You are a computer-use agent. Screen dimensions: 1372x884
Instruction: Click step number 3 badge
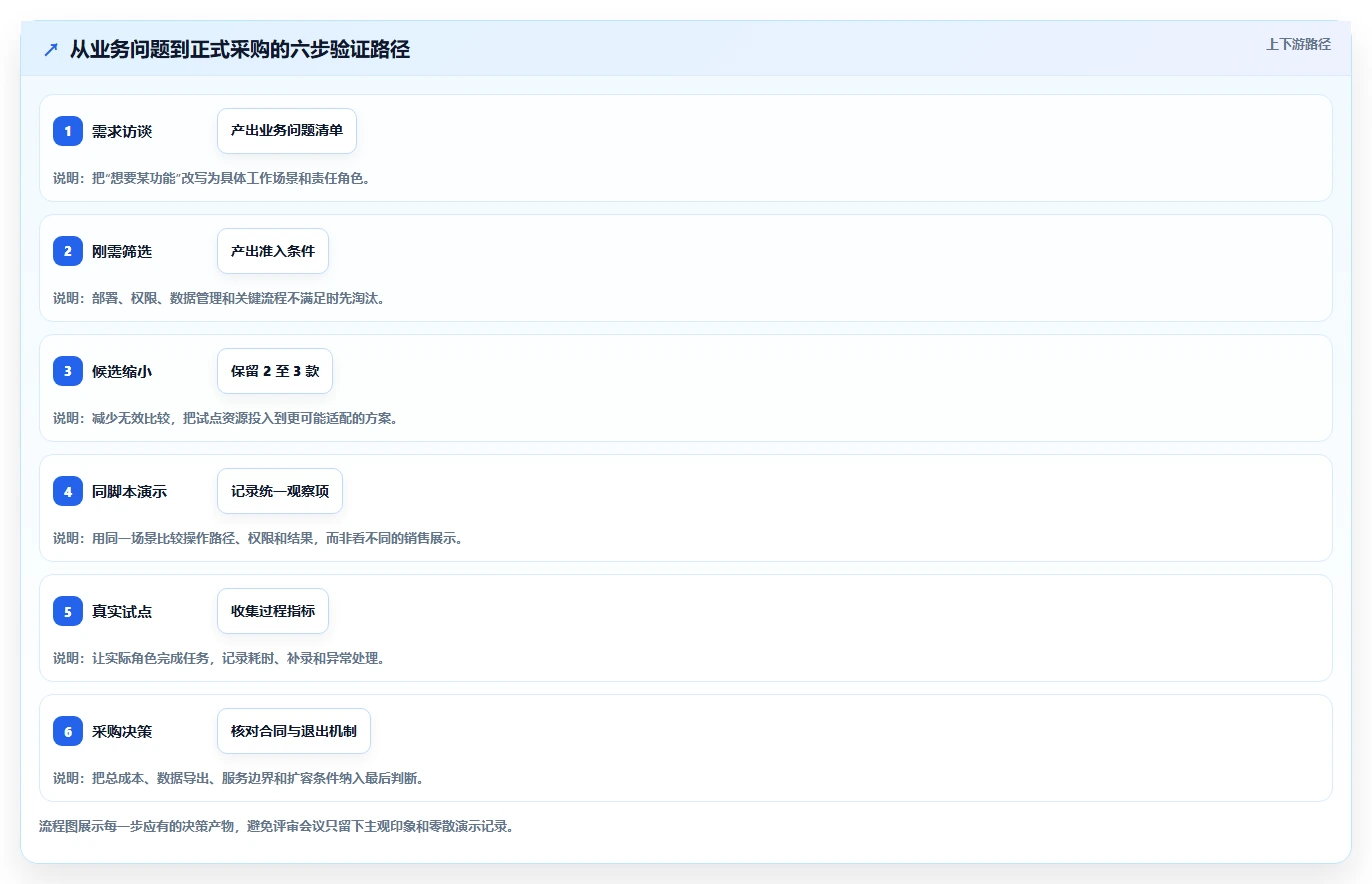[x=68, y=371]
